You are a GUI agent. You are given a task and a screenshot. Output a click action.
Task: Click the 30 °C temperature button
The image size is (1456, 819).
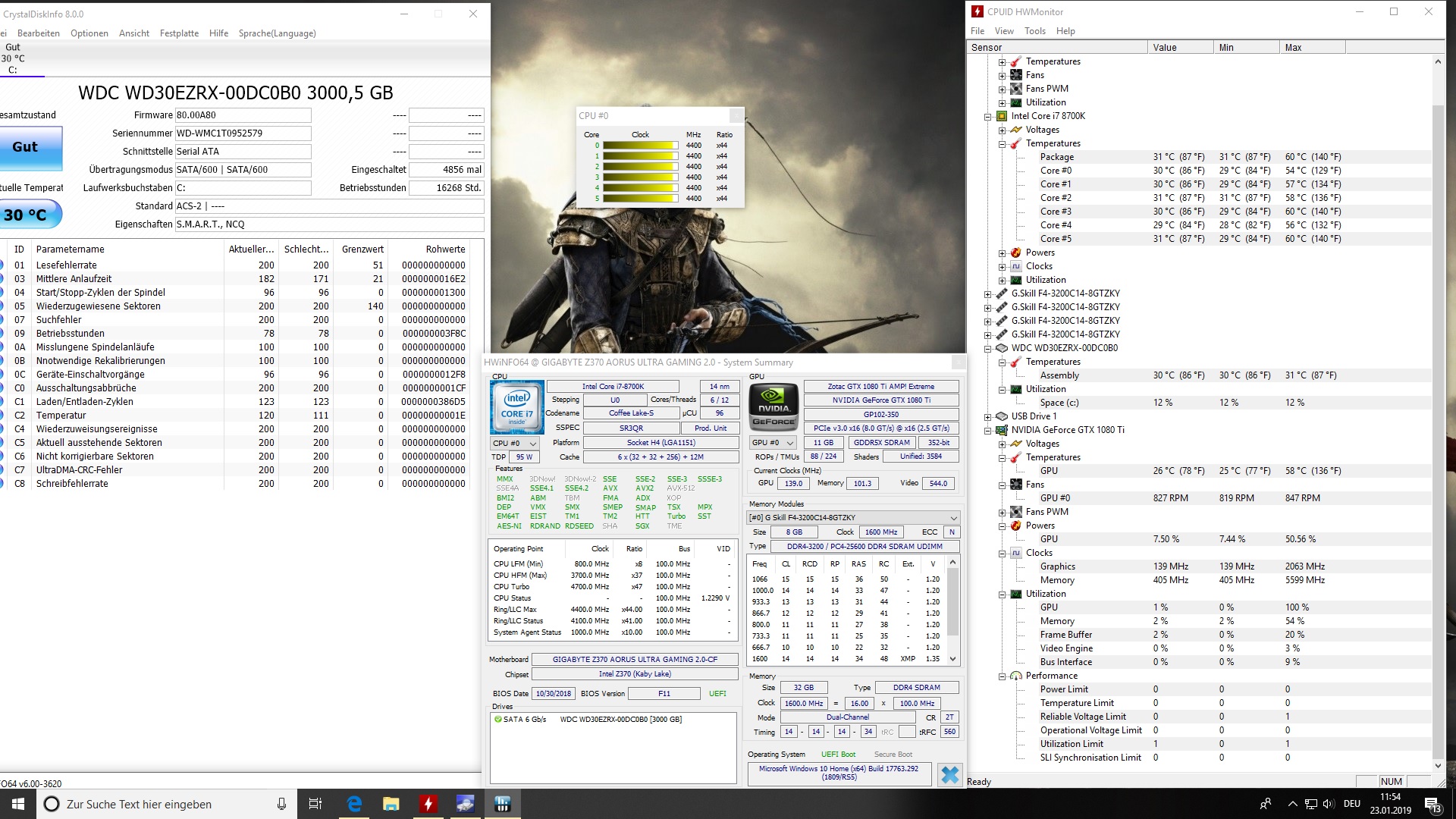26,215
